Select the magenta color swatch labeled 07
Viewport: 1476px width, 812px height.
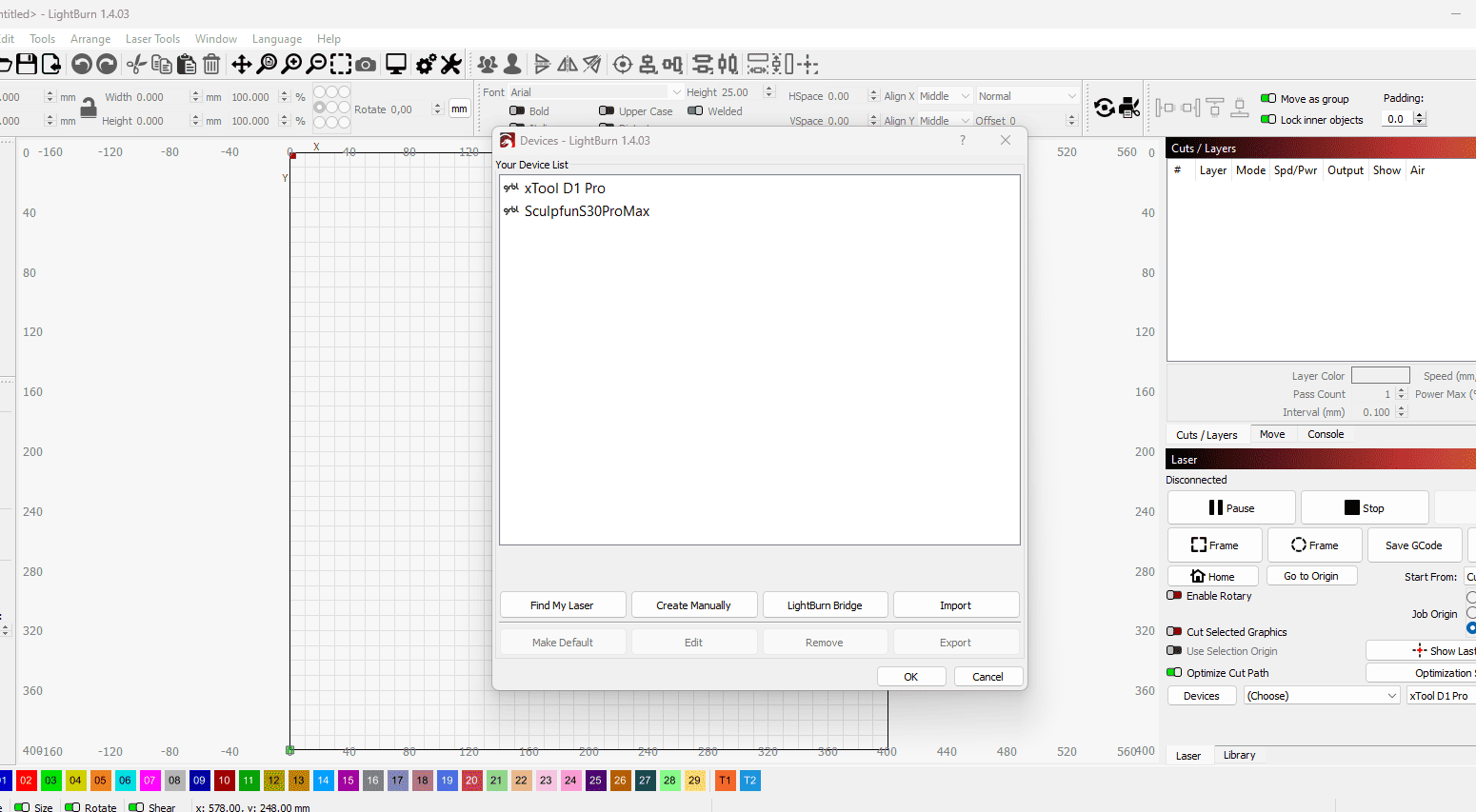point(150,781)
